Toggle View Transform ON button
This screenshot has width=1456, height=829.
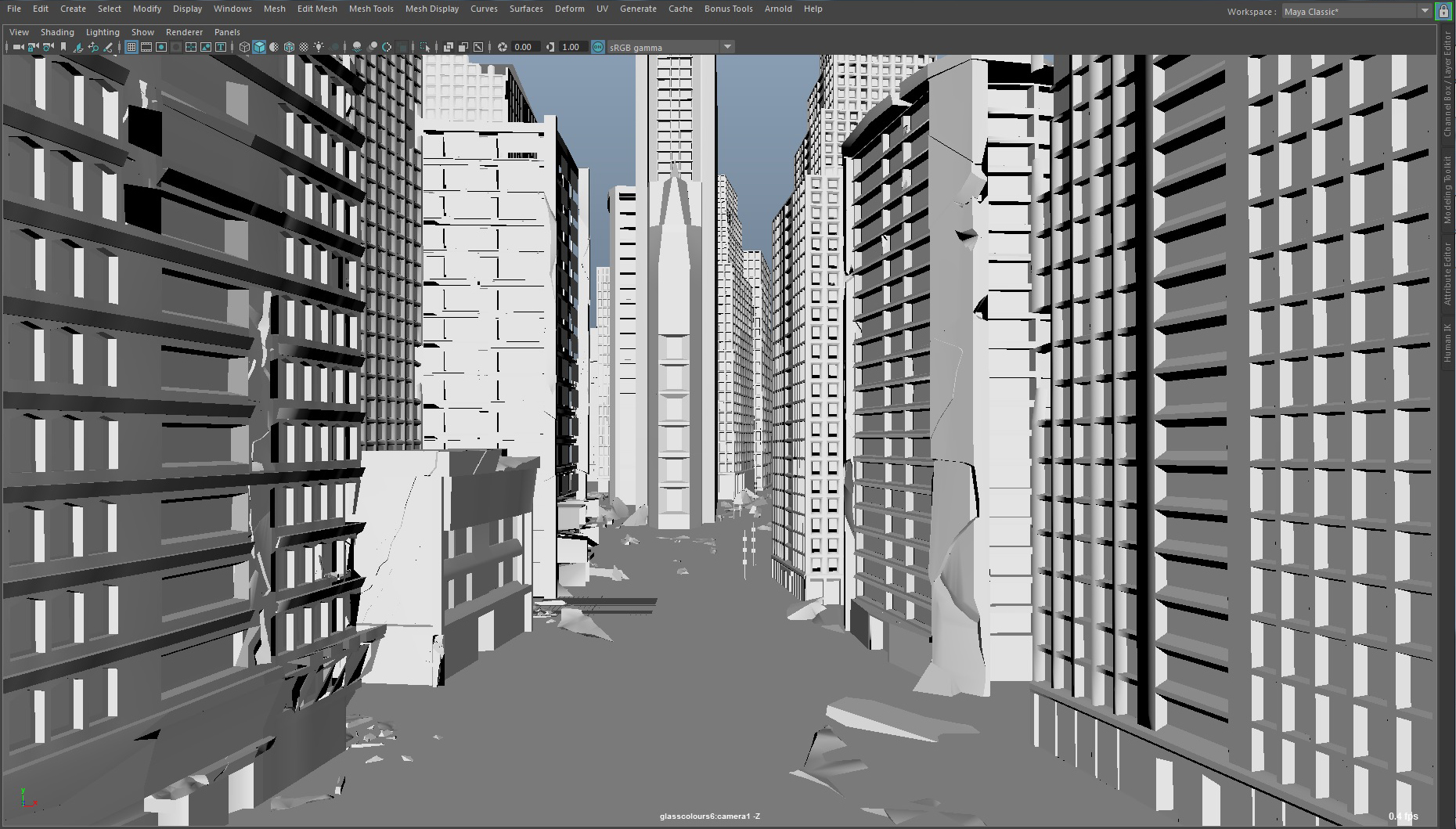[598, 47]
